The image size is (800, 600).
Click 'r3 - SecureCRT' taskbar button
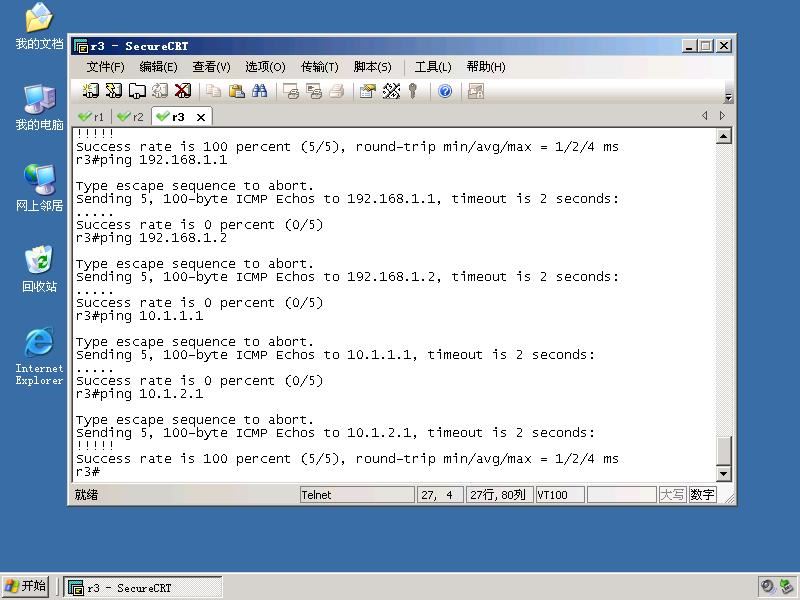coord(143,588)
